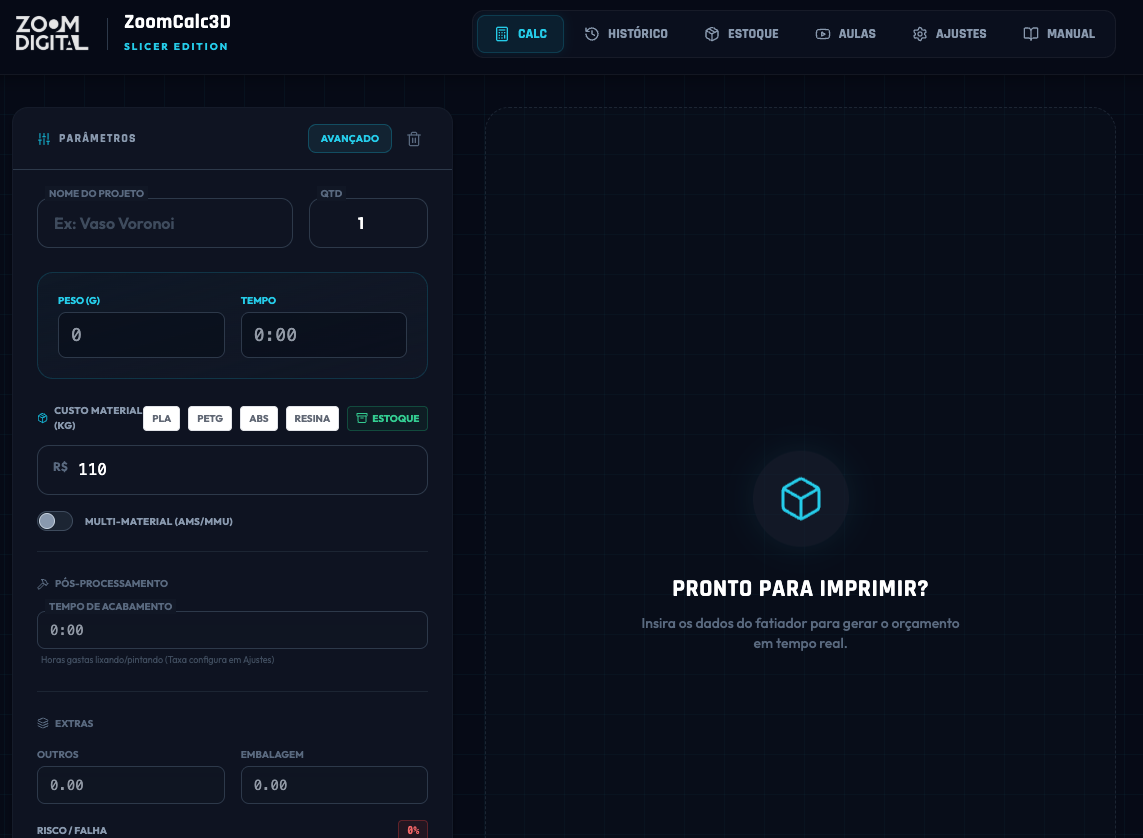Choose the PETG material preset
Screen dimensions: 1143x838
pos(210,419)
